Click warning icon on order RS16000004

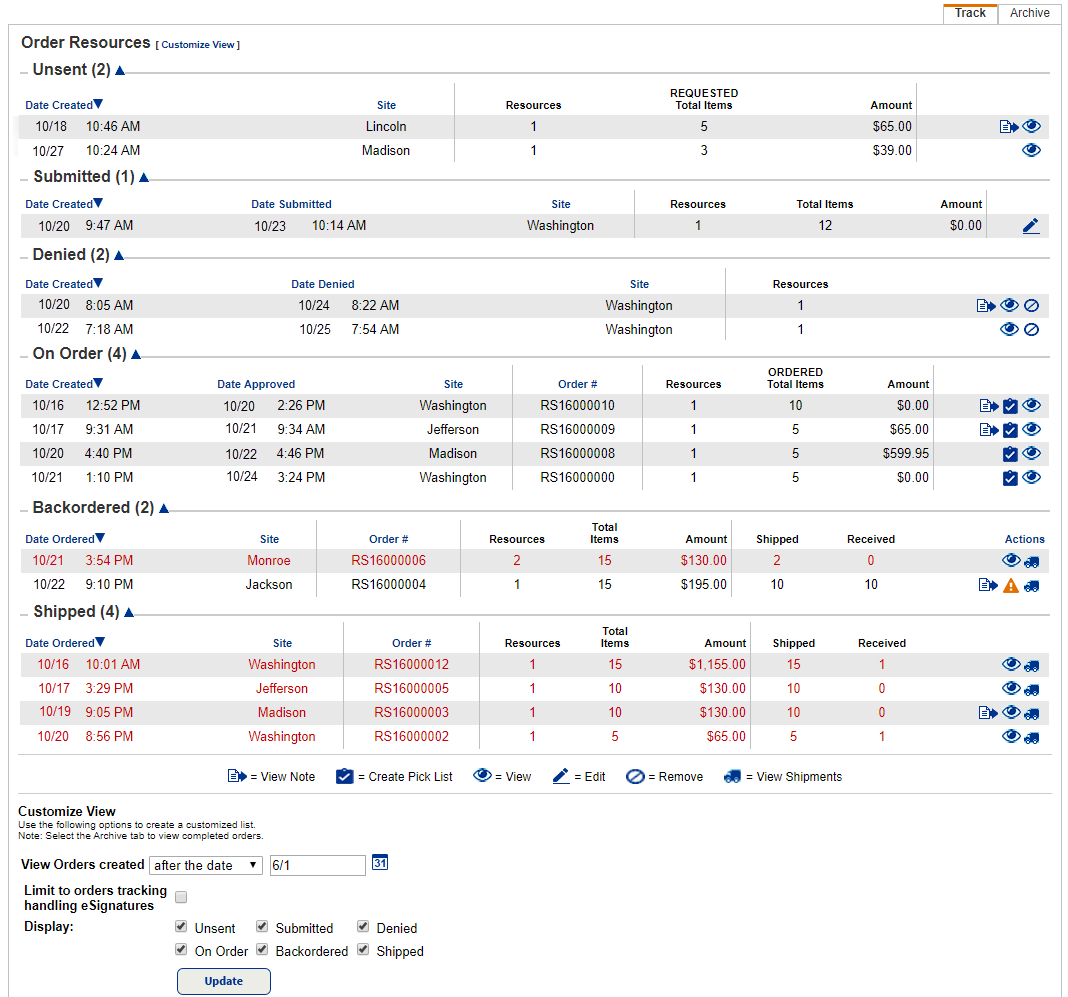1011,584
